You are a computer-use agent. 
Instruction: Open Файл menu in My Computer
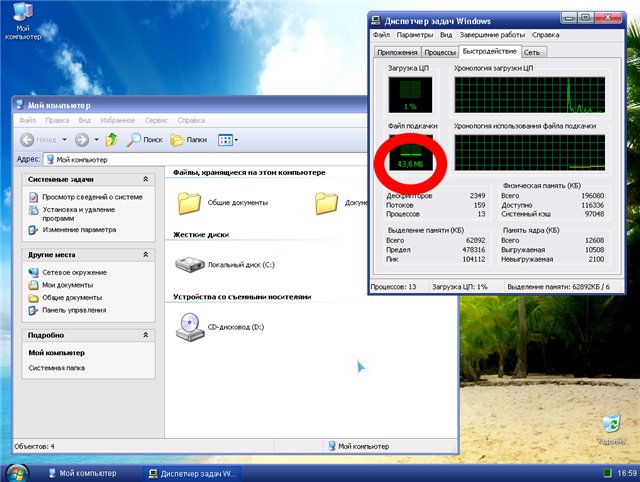coord(27,120)
